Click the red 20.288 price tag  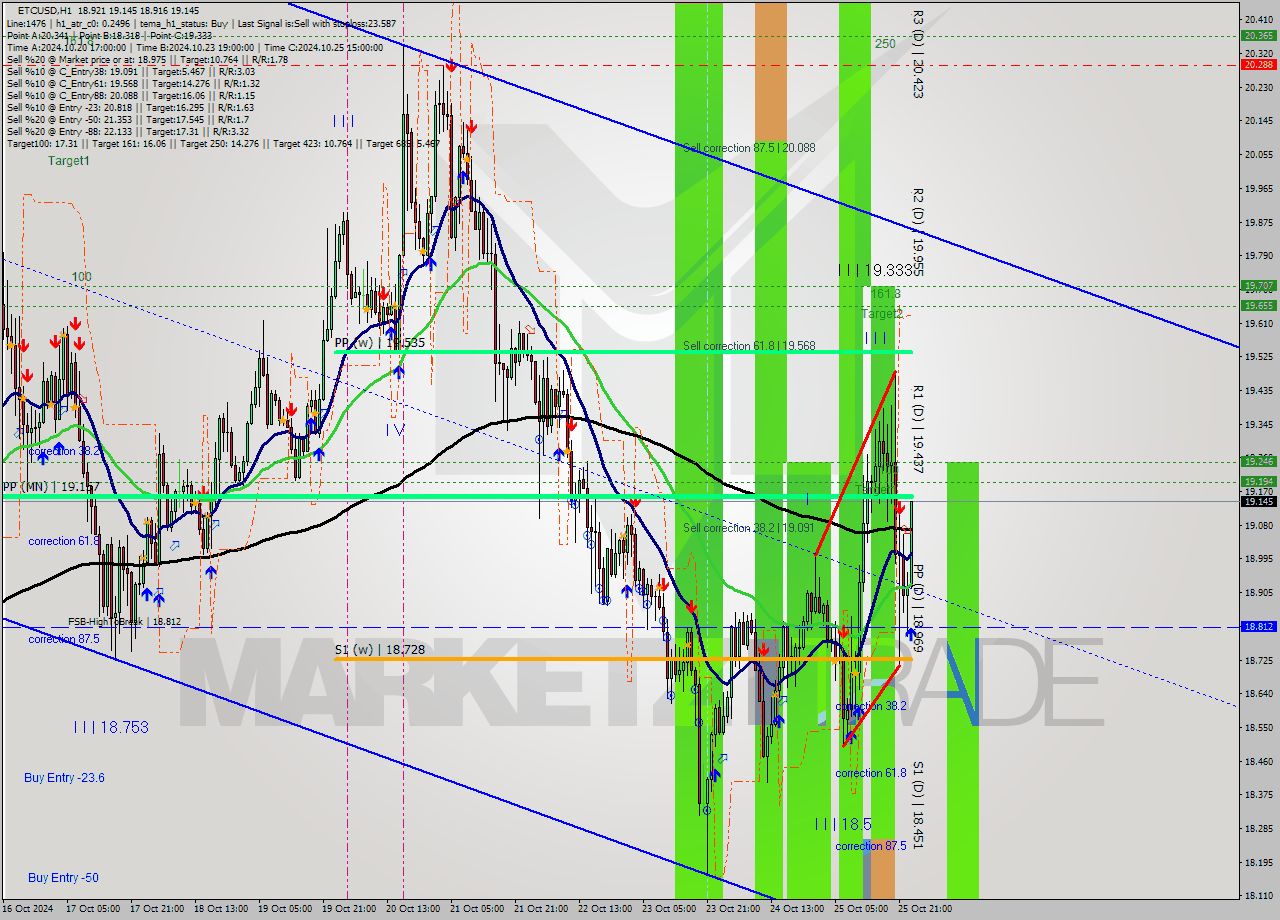click(x=1258, y=64)
